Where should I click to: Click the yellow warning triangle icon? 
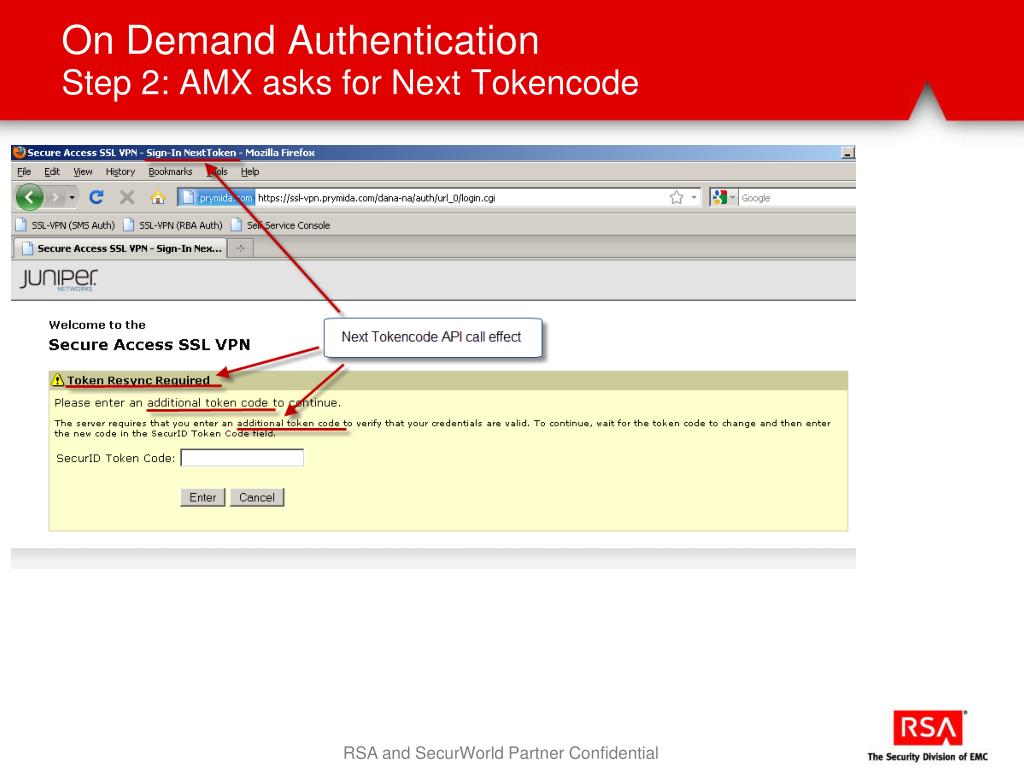coord(57,379)
